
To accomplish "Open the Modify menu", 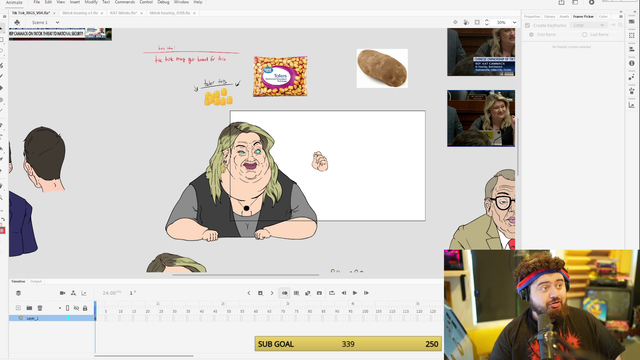I will [x=91, y=2].
